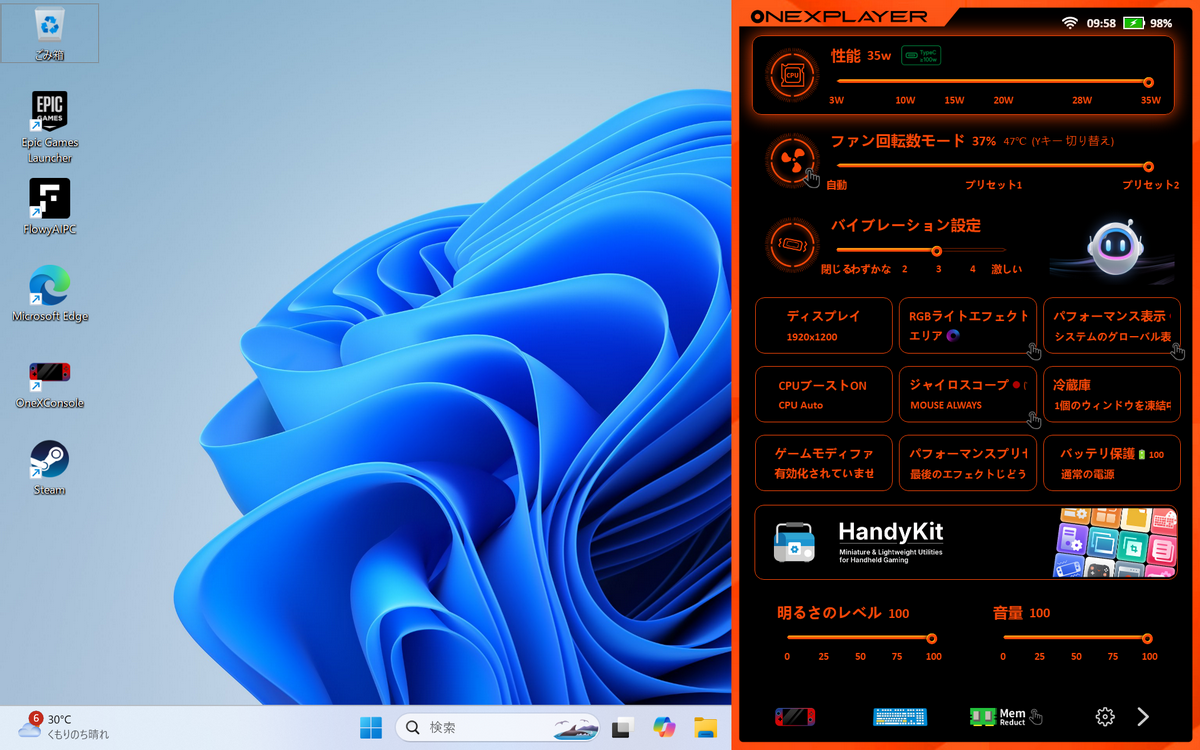
Task: Open the パフォーマンスプリセット tile
Action: pyautogui.click(x=968, y=463)
